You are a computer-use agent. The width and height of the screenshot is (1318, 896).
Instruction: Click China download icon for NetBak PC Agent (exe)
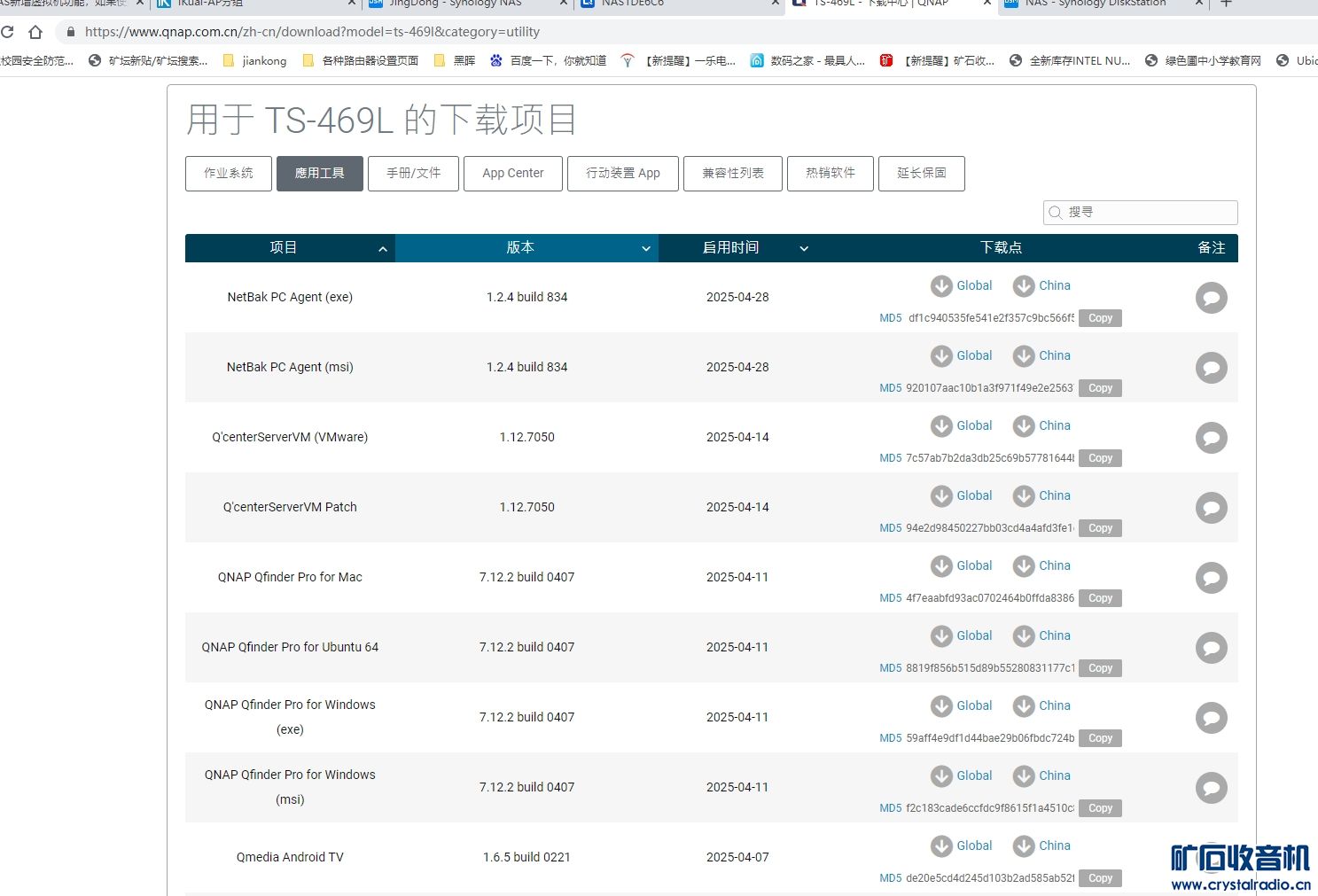(1024, 285)
